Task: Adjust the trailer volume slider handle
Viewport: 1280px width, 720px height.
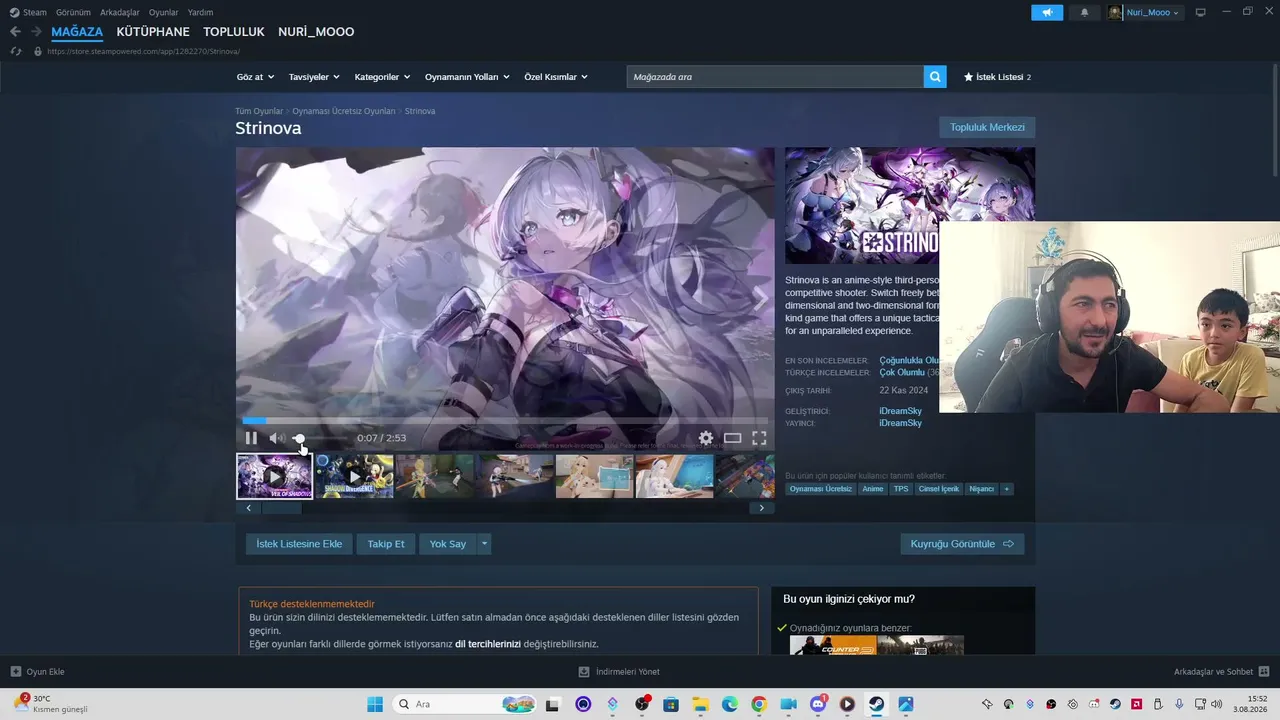Action: (299, 438)
